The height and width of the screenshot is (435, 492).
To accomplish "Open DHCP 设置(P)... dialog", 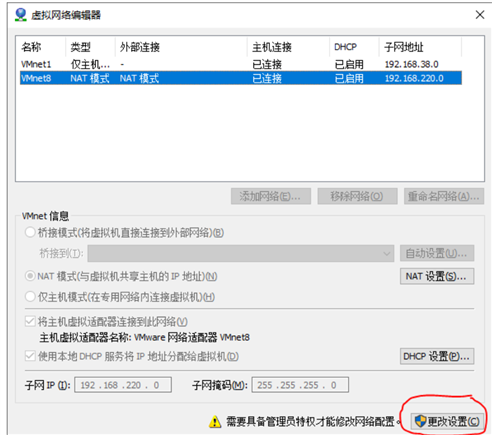I will click(x=437, y=356).
